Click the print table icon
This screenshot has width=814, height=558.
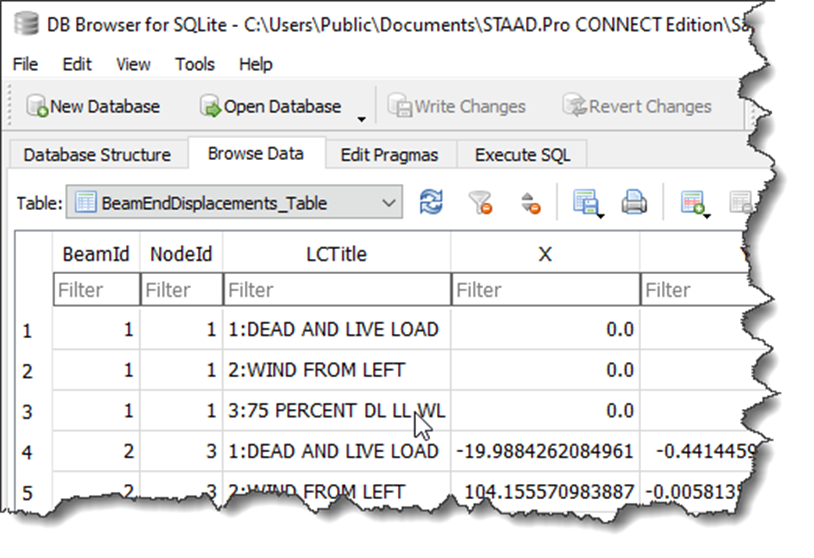(634, 202)
